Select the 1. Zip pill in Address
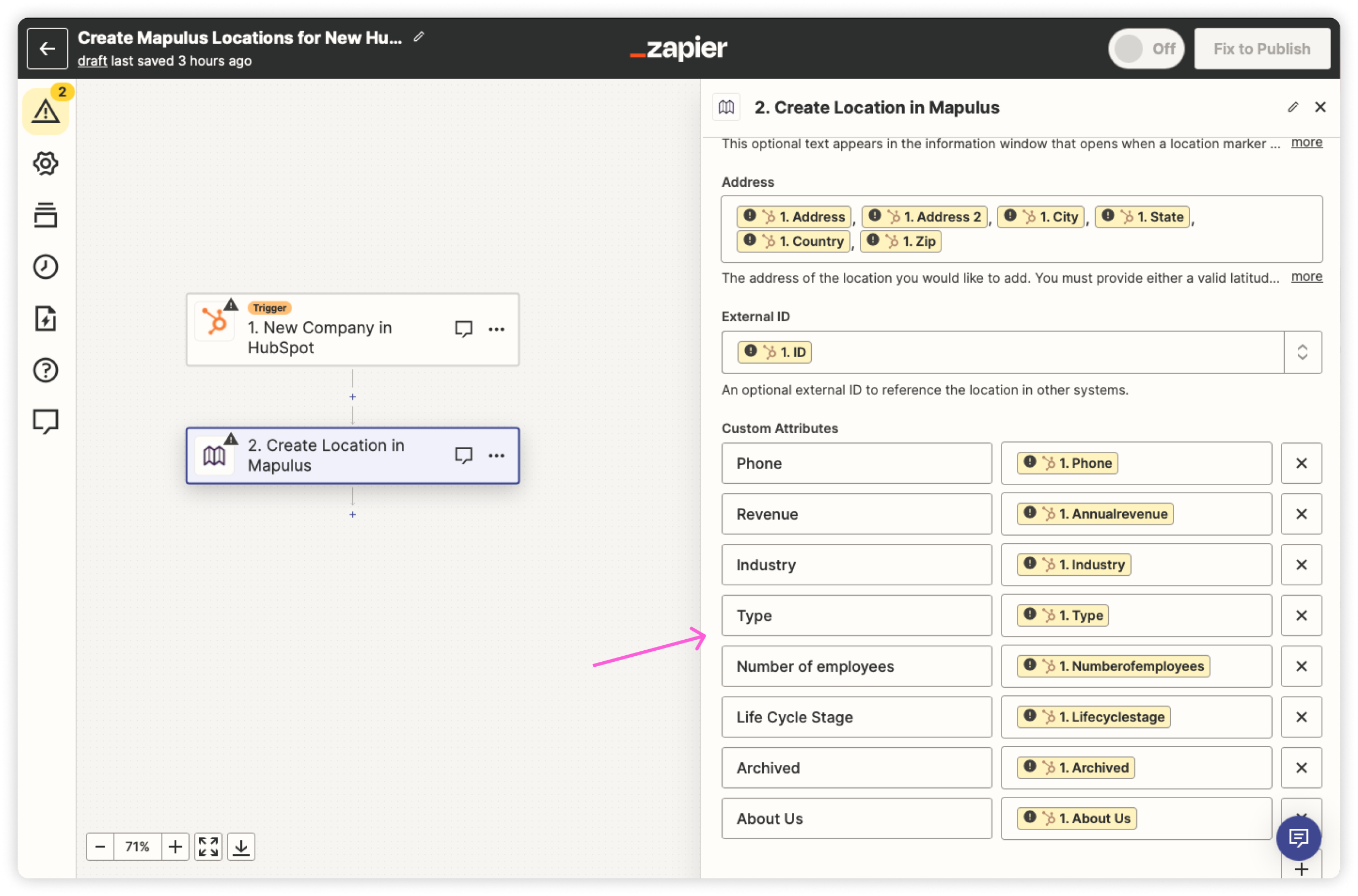The image size is (1358, 896). tap(901, 242)
